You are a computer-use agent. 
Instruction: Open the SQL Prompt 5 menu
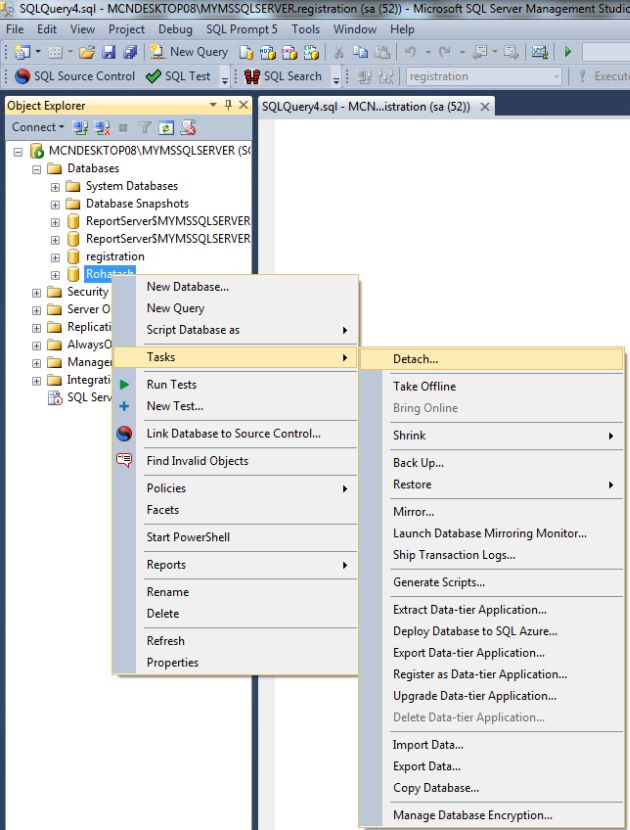click(241, 29)
